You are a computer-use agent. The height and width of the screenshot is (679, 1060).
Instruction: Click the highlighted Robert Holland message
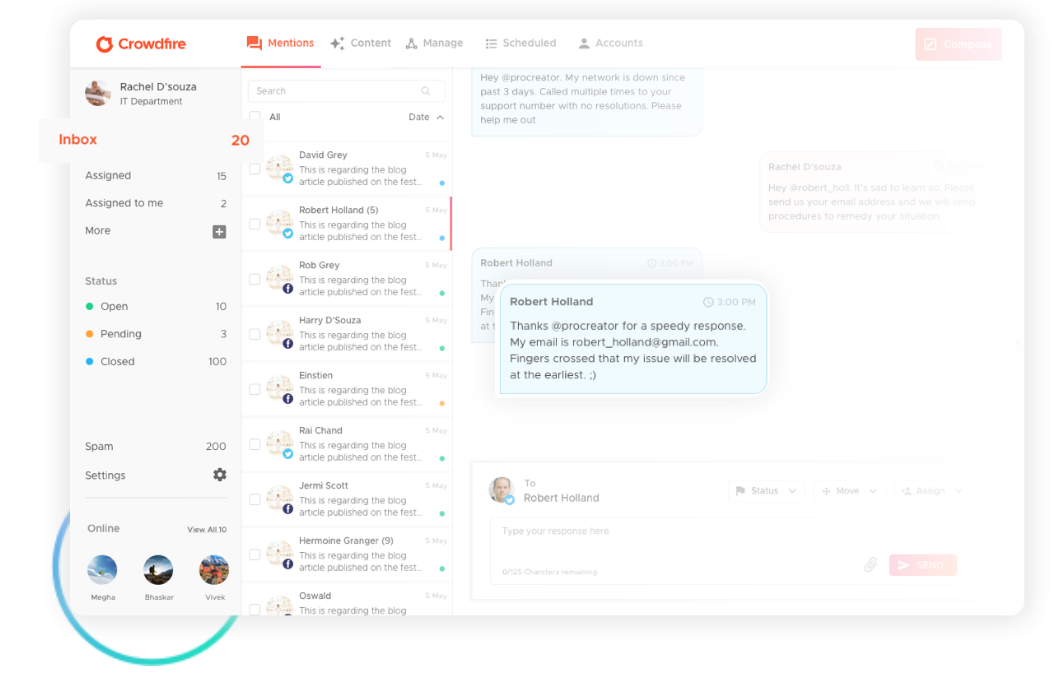(x=633, y=339)
